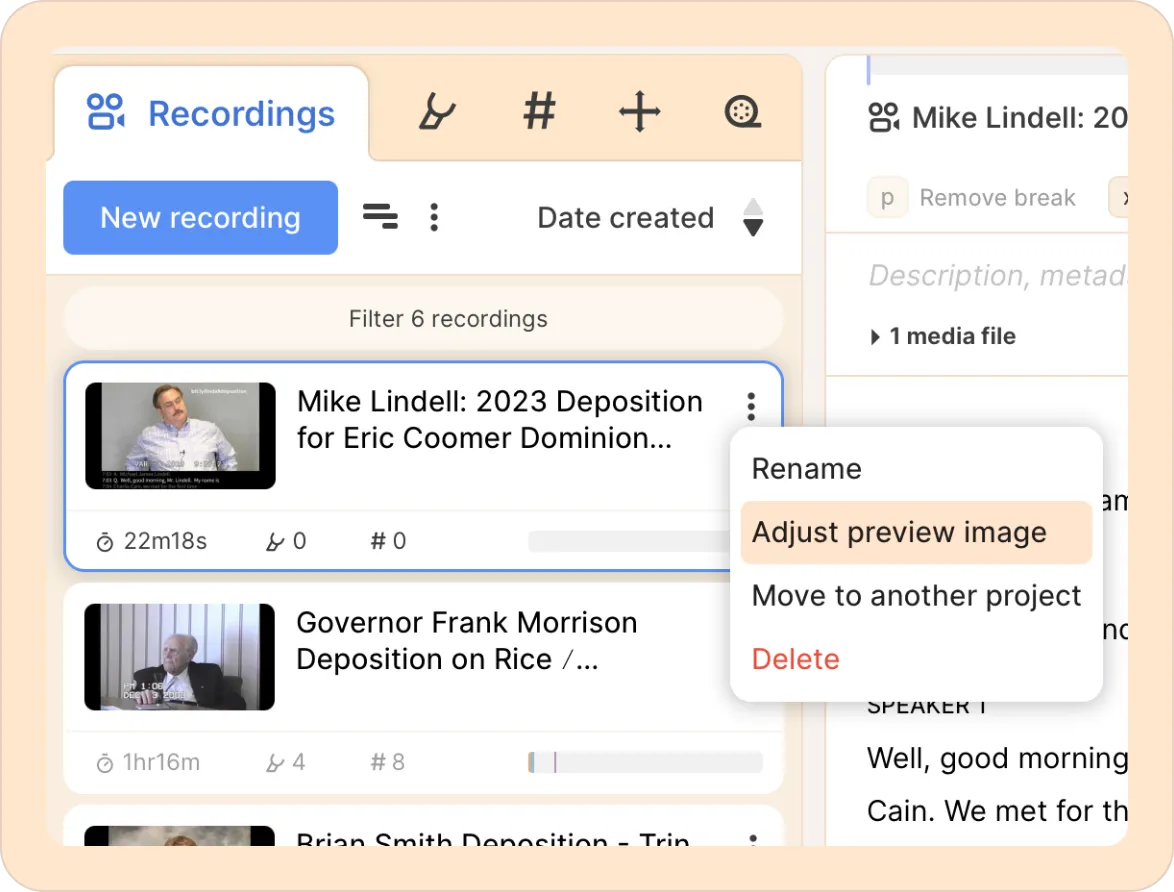Toggle the list layout icon

pos(380,217)
